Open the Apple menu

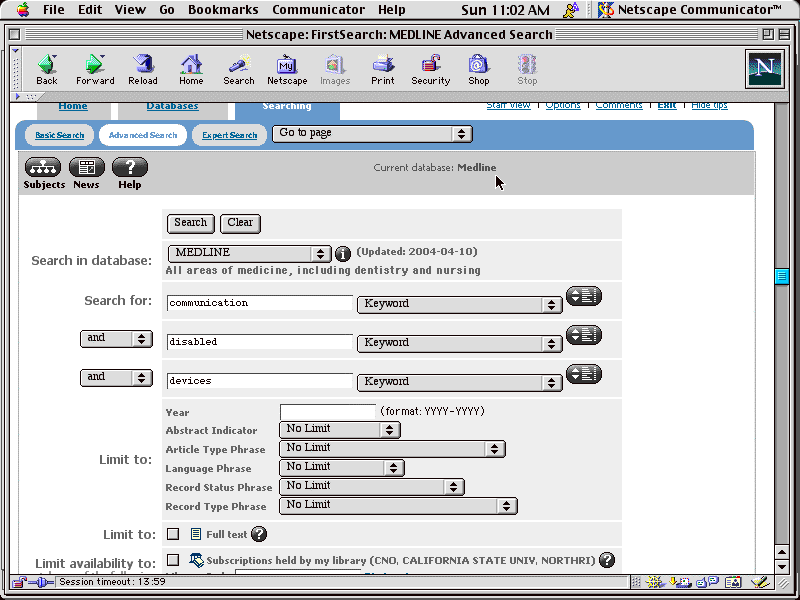(x=23, y=10)
